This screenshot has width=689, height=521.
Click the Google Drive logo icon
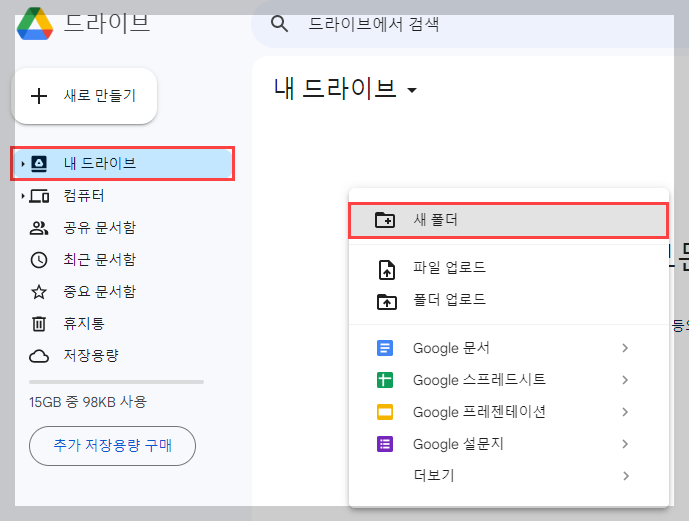pos(35,23)
